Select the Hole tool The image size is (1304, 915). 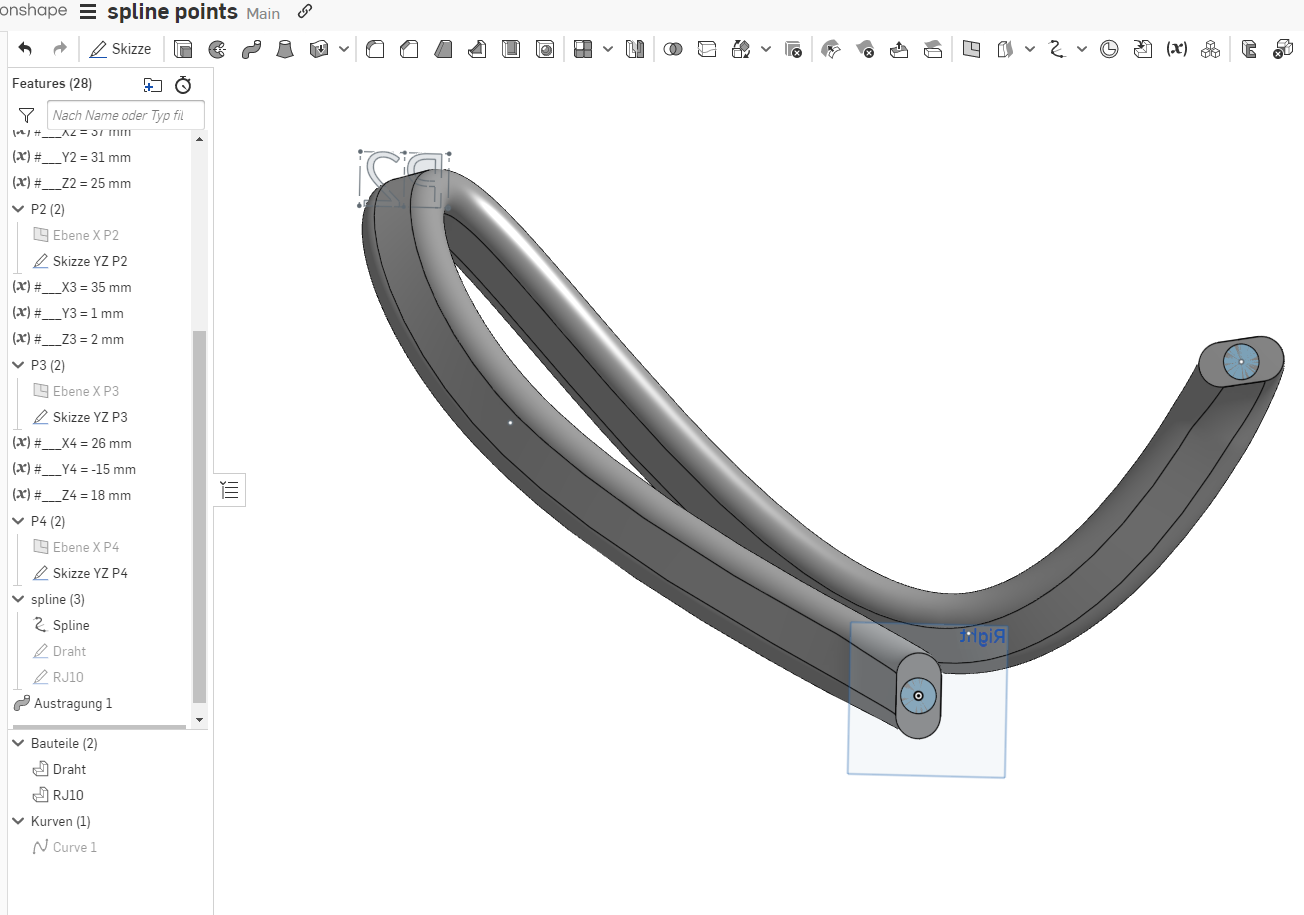click(545, 49)
